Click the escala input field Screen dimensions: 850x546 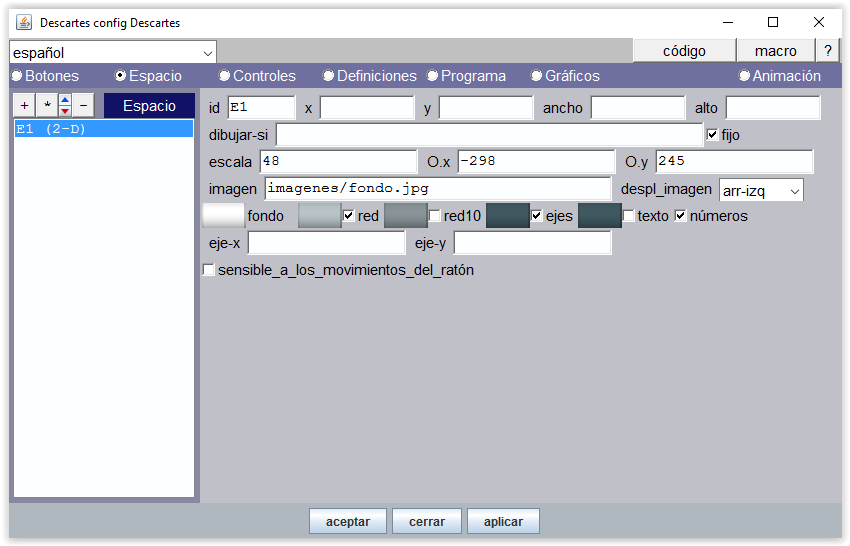[338, 162]
